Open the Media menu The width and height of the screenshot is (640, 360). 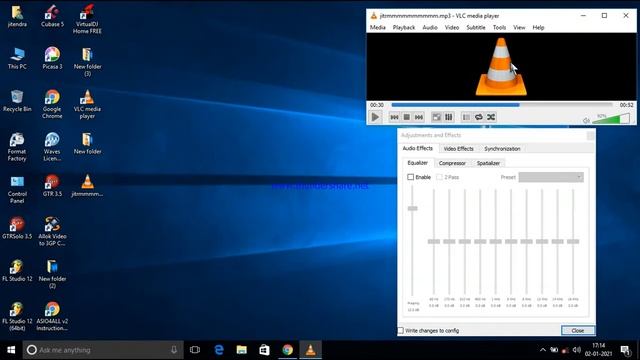coord(378,27)
